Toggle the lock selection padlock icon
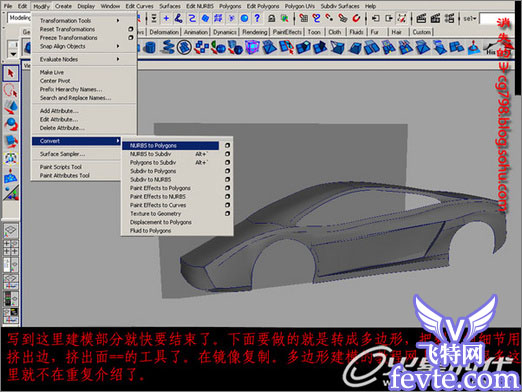Image resolution: width=522 pixels, height=392 pixels. [272, 18]
